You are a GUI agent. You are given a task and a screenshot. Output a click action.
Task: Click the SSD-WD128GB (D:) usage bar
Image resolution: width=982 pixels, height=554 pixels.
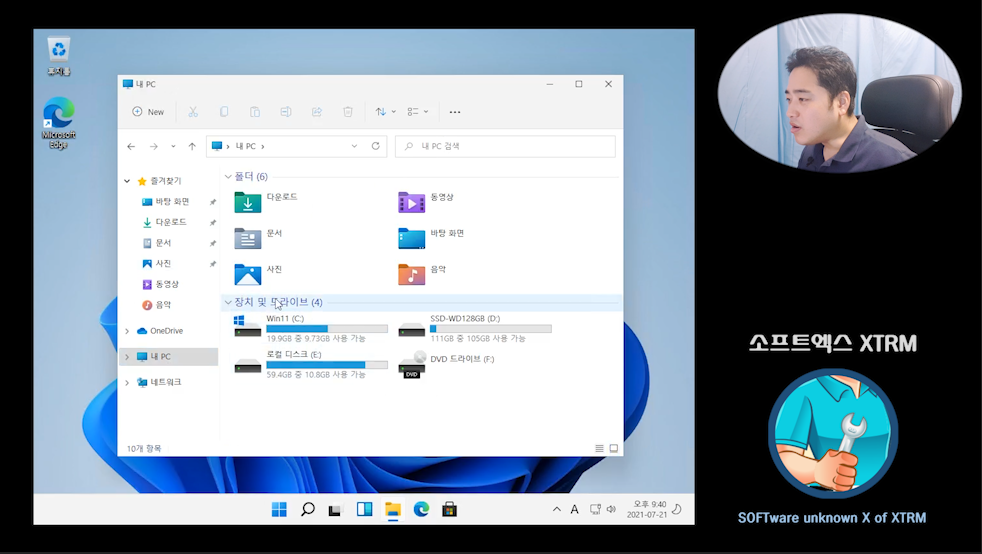[x=491, y=329]
